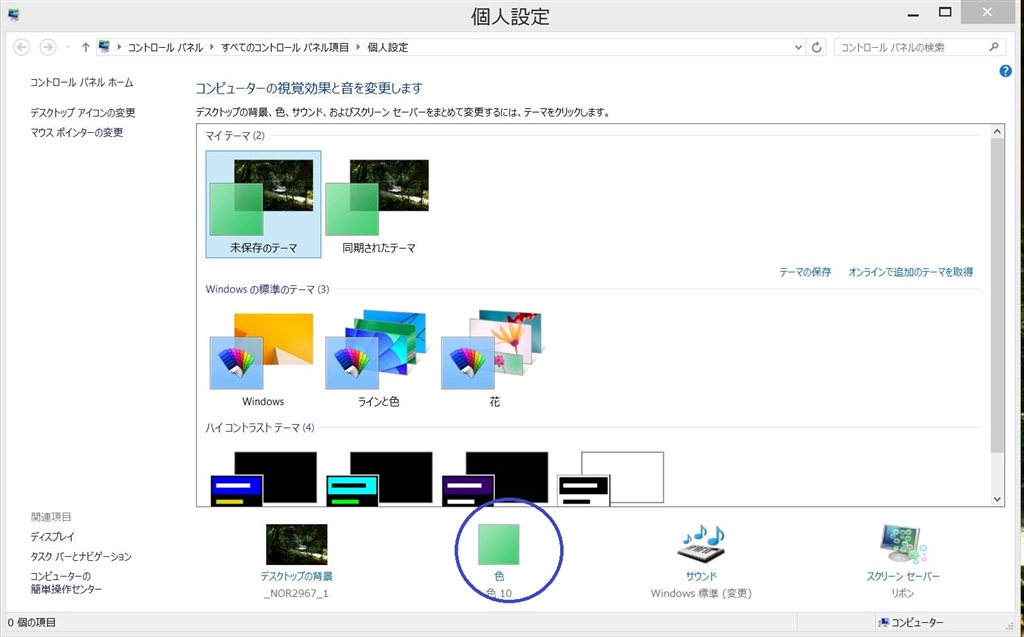This screenshot has width=1024, height=637.
Task: Select the cyan high contrast theme
Action: coord(379,478)
